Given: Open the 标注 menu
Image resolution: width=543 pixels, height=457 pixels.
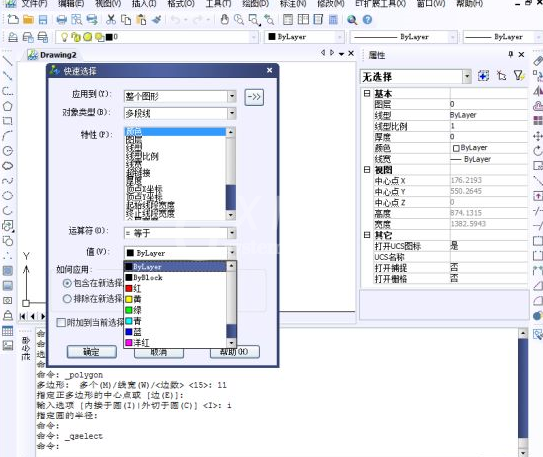Looking at the screenshot, I should [293, 3].
